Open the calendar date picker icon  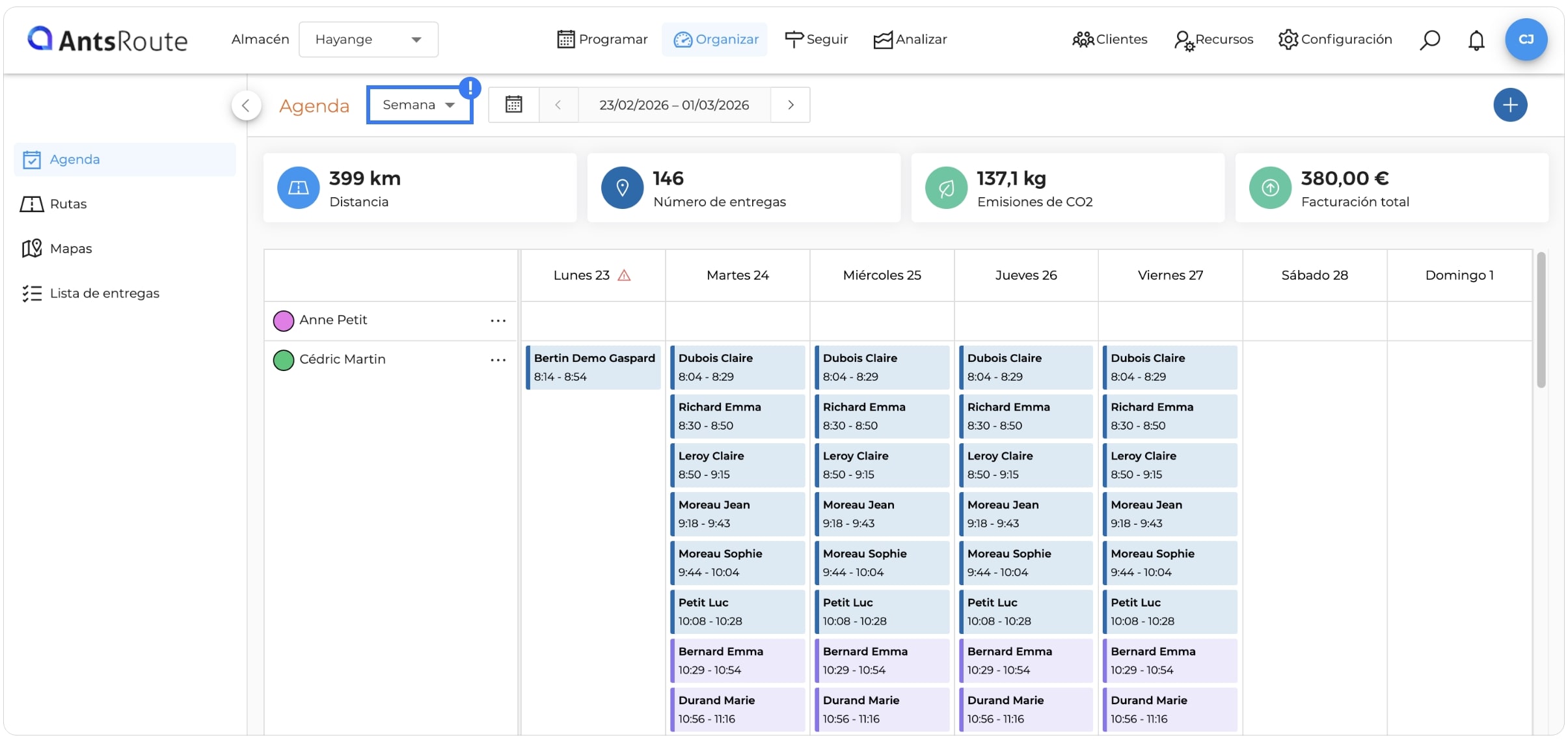pos(514,105)
